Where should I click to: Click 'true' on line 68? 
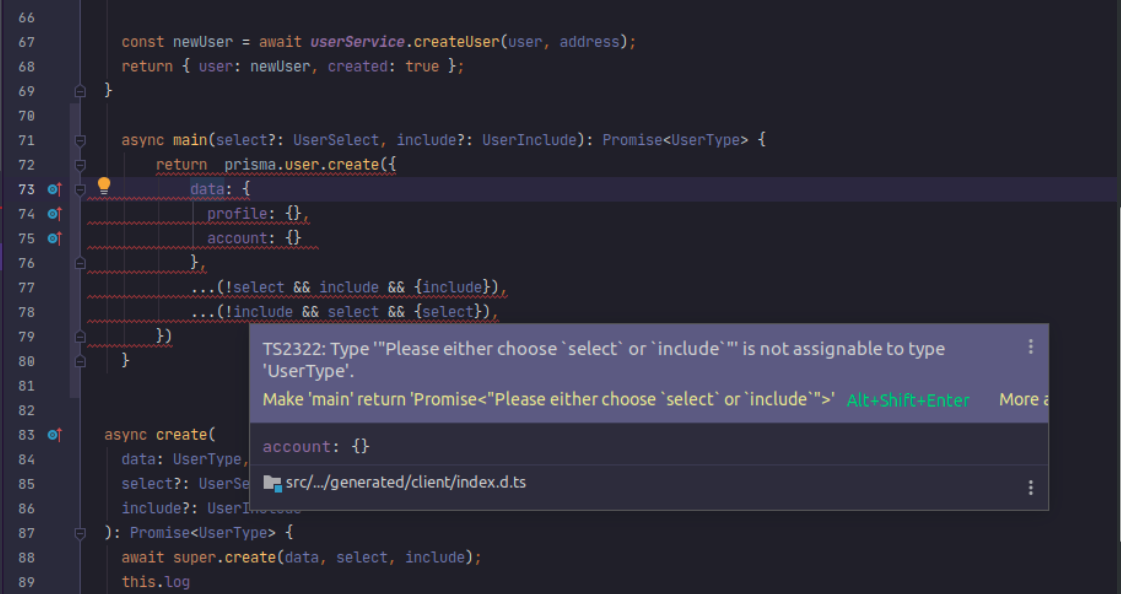[422, 66]
